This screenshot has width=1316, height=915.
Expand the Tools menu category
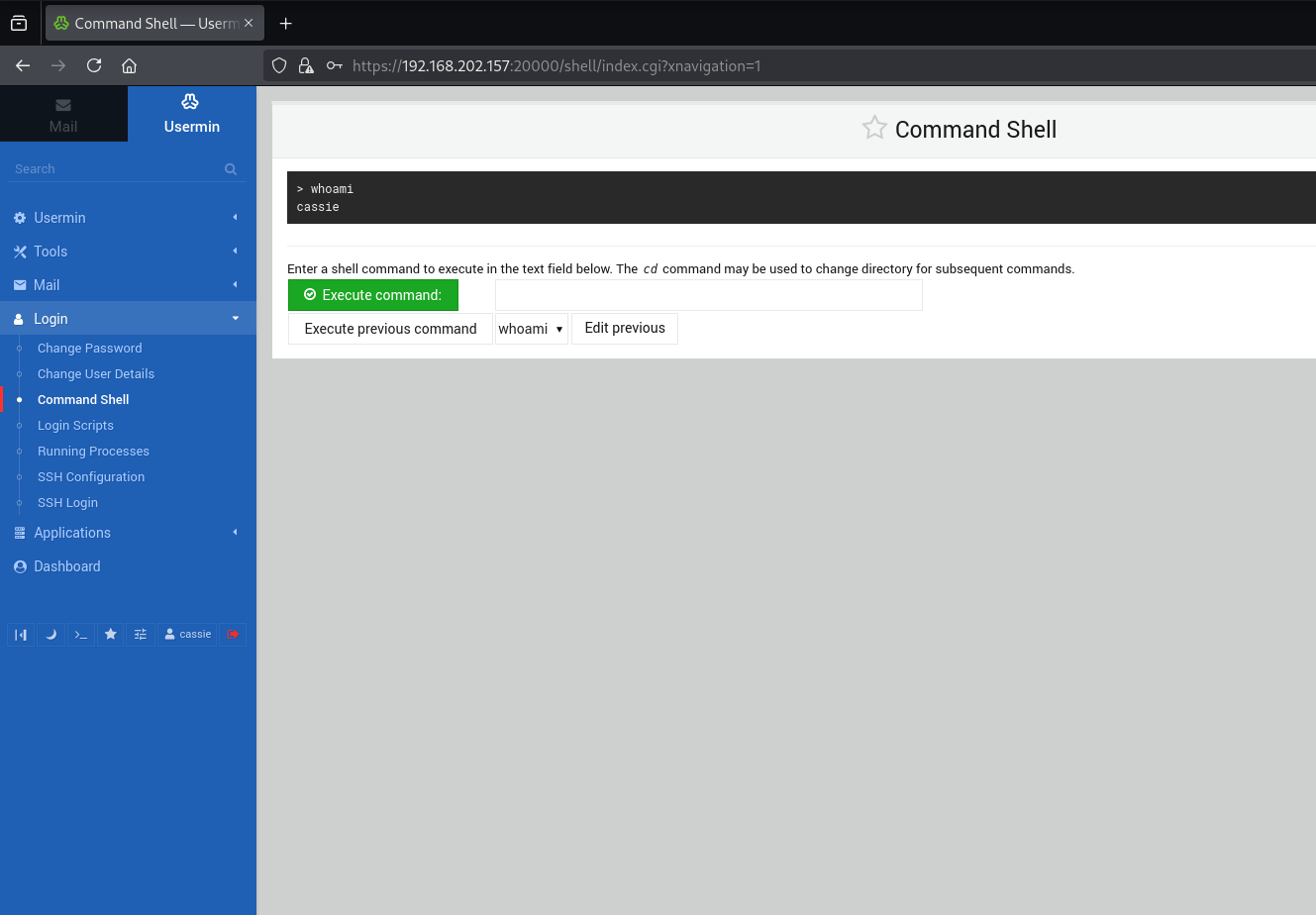tap(128, 252)
